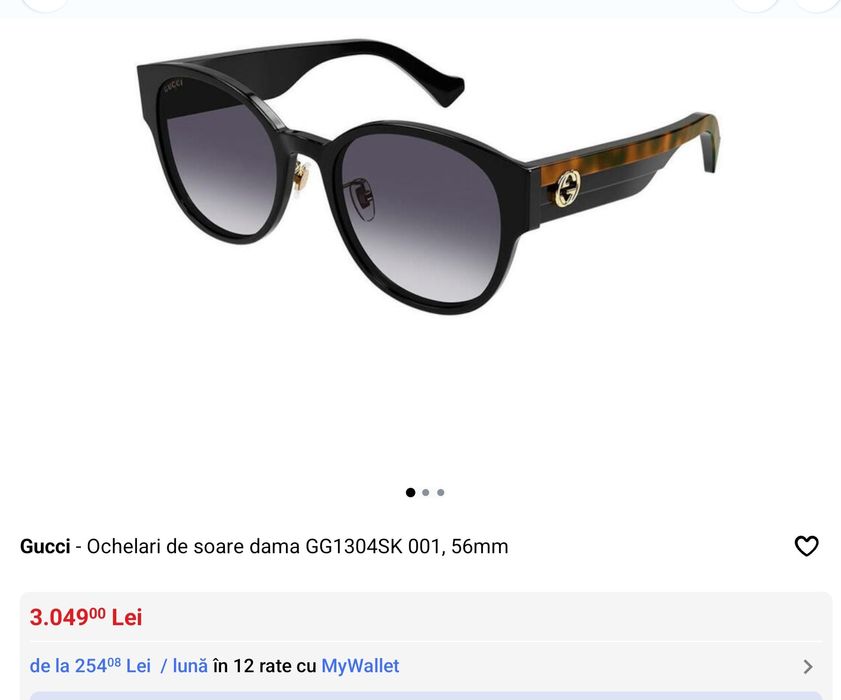Image resolution: width=841 pixels, height=700 pixels.
Task: Tap the 3.049 Lei price
Action: click(86, 617)
